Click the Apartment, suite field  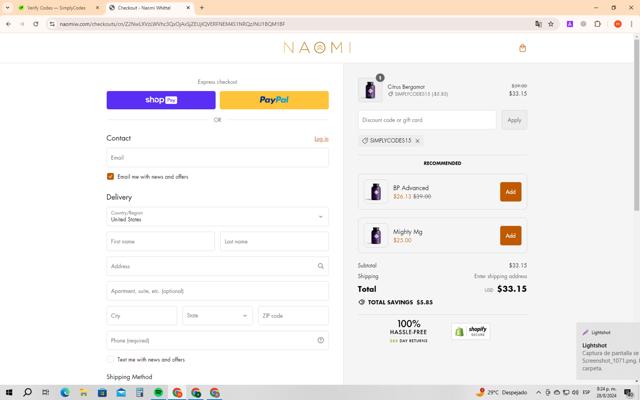217,291
